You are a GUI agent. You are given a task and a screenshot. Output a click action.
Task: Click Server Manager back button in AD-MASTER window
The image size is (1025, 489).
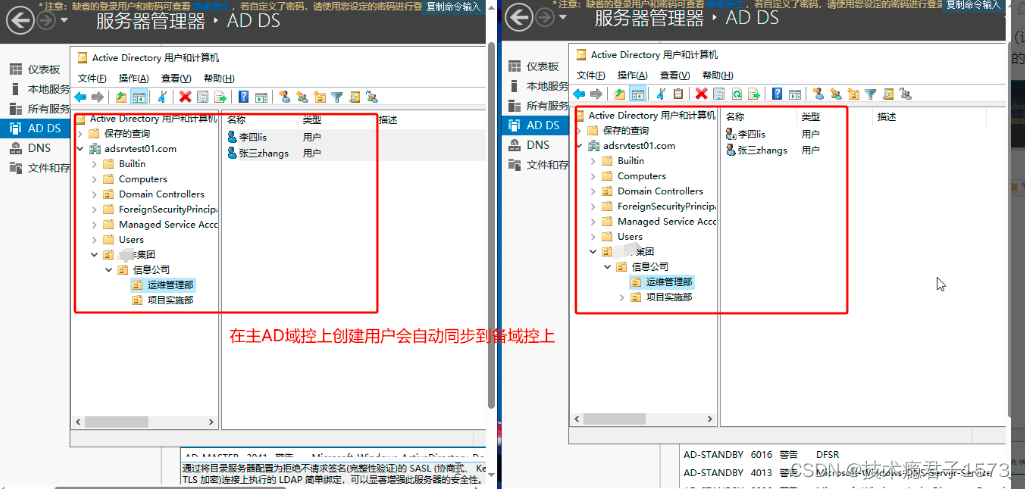coord(20,20)
